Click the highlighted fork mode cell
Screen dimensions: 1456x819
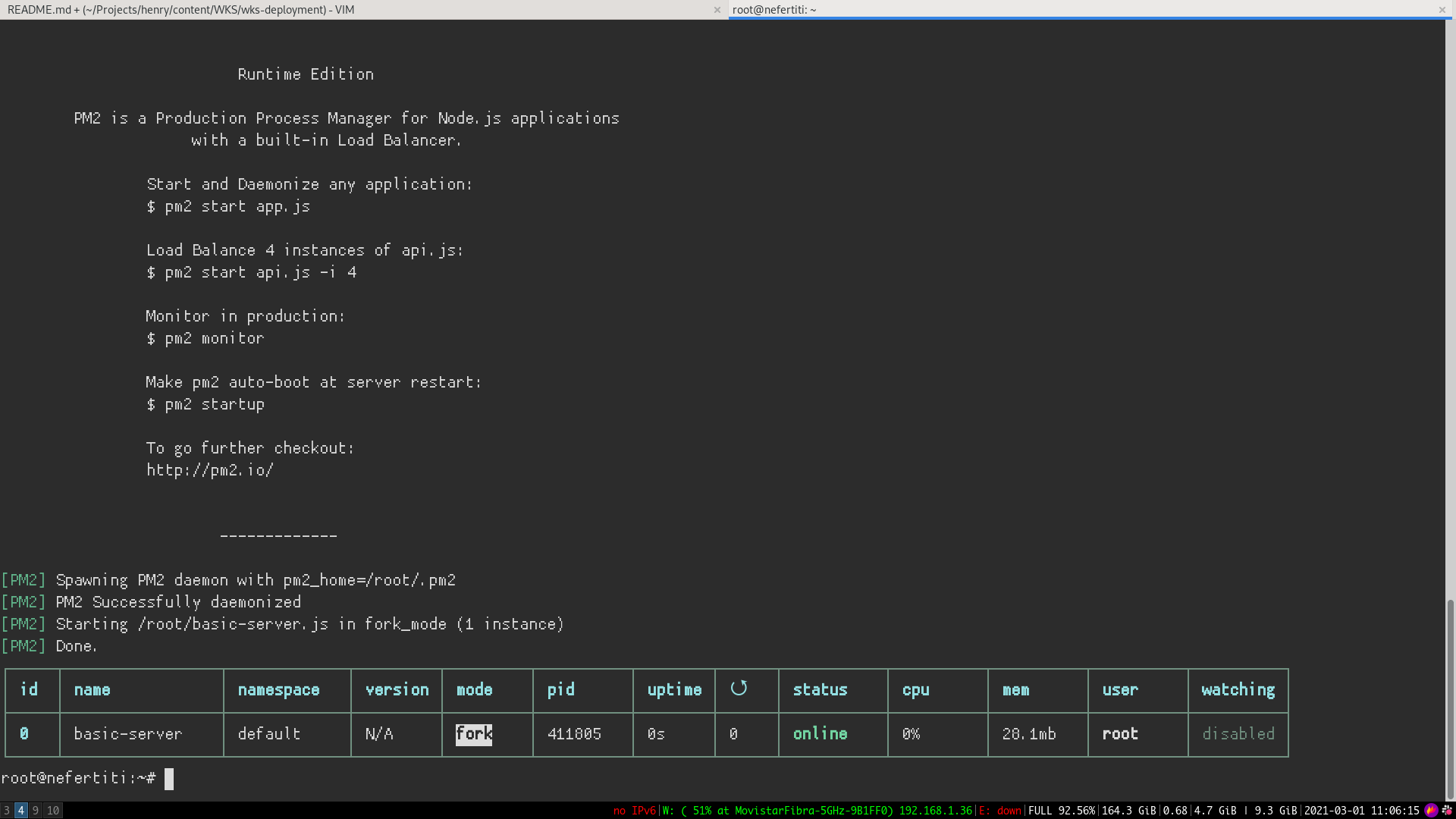coord(474,734)
